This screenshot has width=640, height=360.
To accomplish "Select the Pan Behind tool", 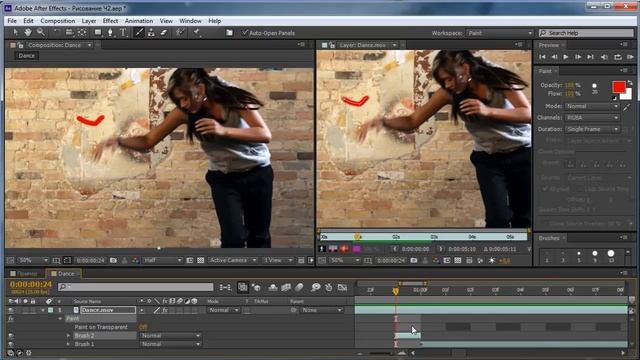I will pos(82,33).
